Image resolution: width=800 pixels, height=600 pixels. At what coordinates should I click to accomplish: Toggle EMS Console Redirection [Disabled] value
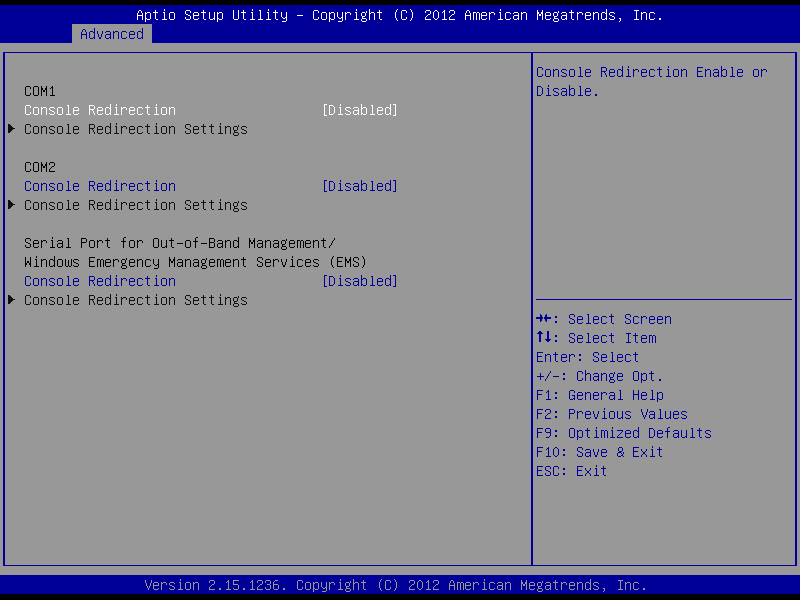(x=359, y=281)
